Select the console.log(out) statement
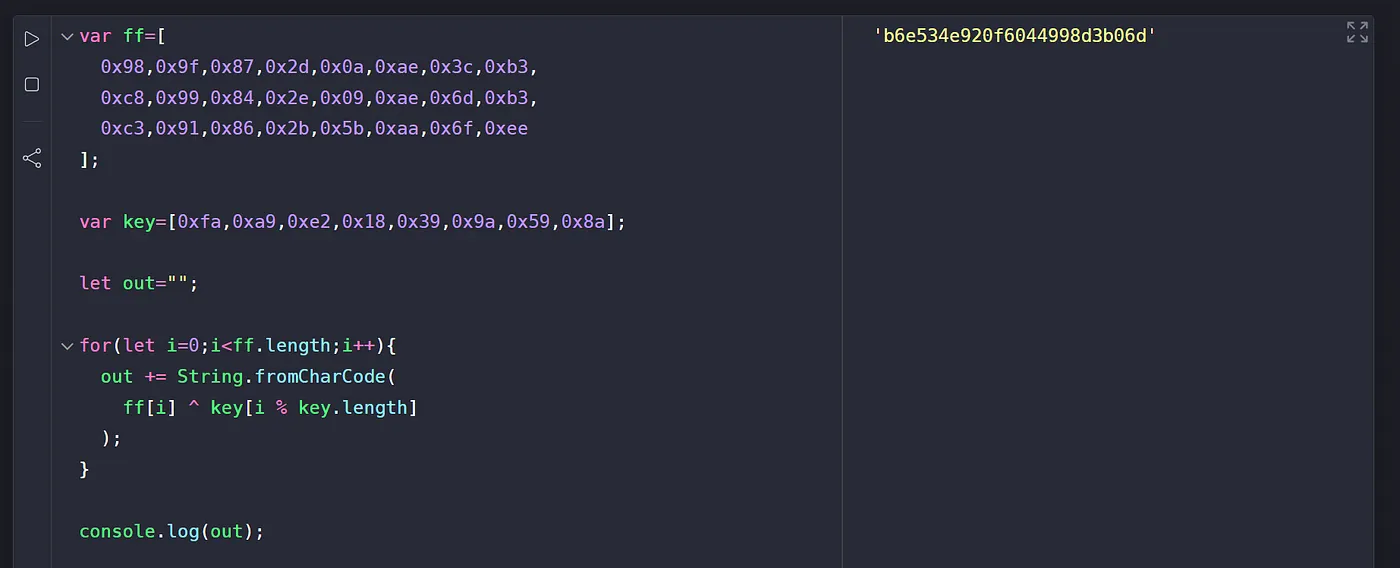 (x=172, y=531)
